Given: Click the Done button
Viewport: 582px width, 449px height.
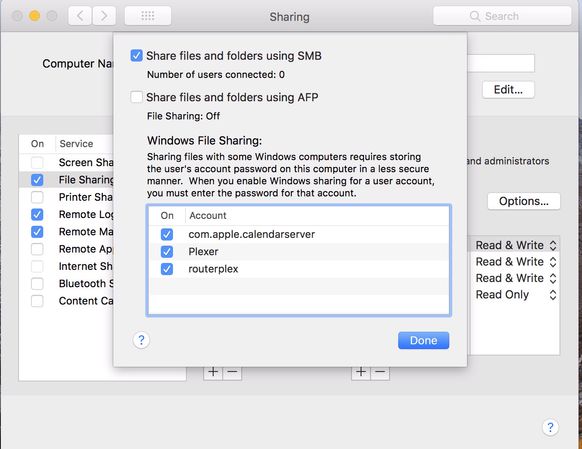Looking at the screenshot, I should click(x=424, y=340).
